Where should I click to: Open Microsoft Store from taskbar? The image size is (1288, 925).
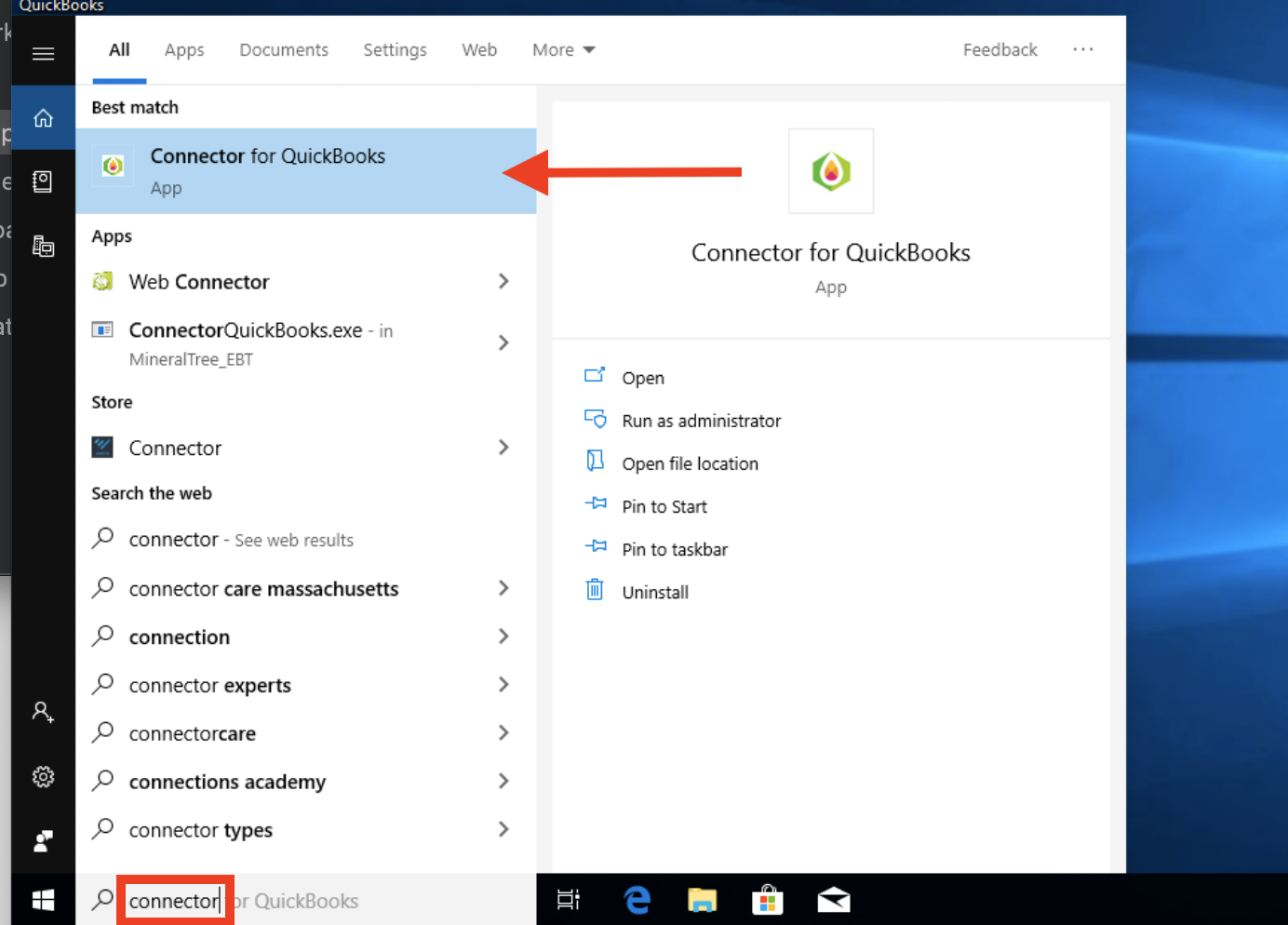768,900
